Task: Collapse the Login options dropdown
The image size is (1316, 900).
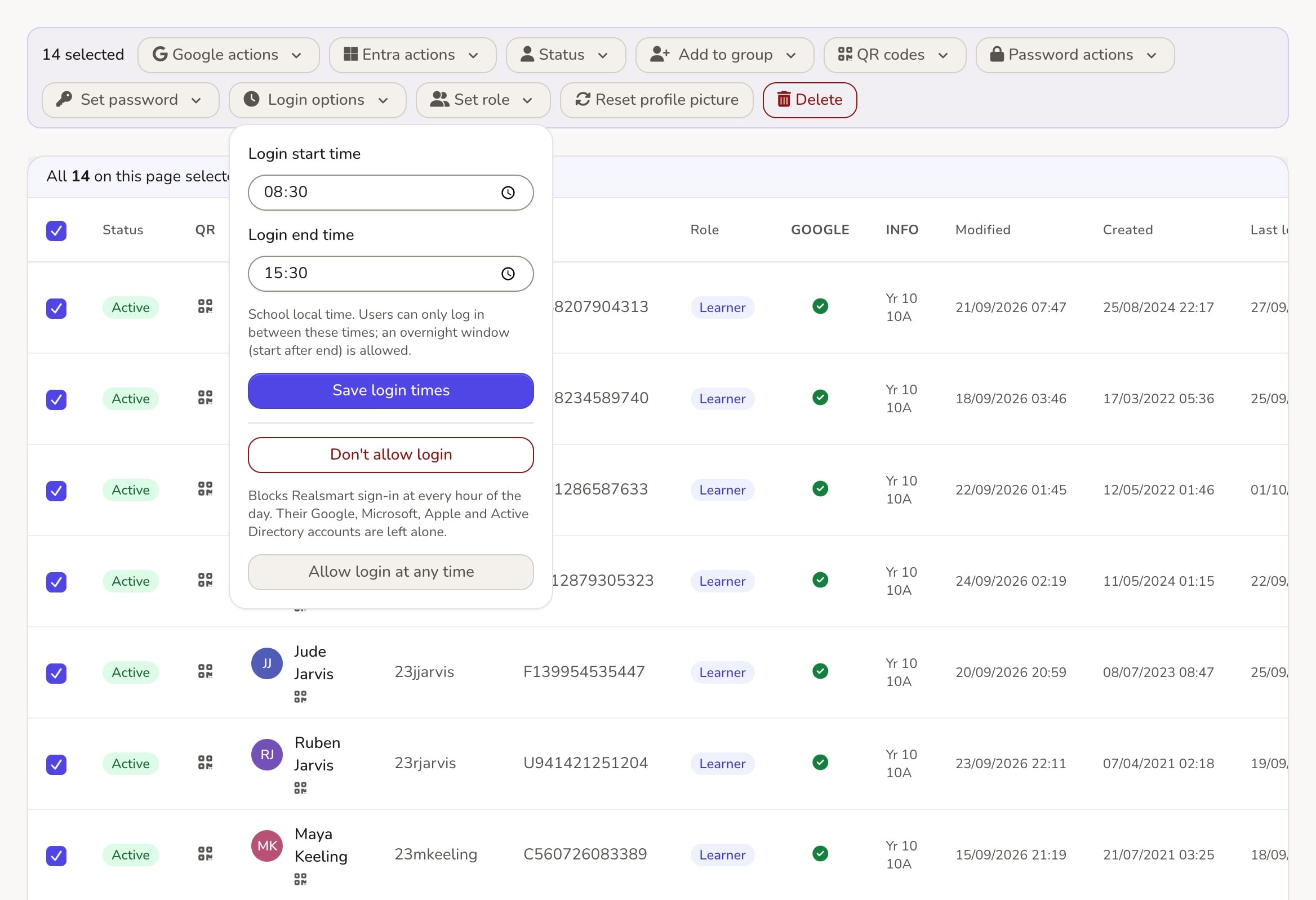Action: pos(317,100)
